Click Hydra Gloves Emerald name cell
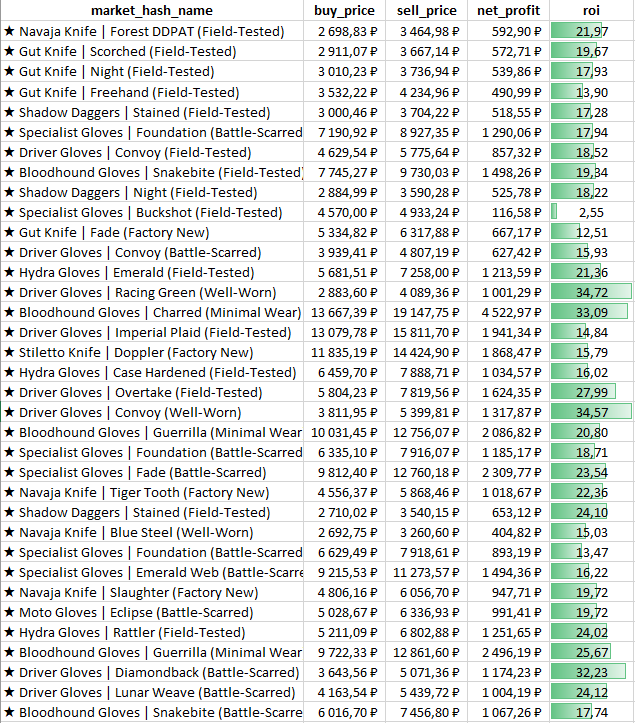Screen dimensions: 635x723 click(152, 272)
